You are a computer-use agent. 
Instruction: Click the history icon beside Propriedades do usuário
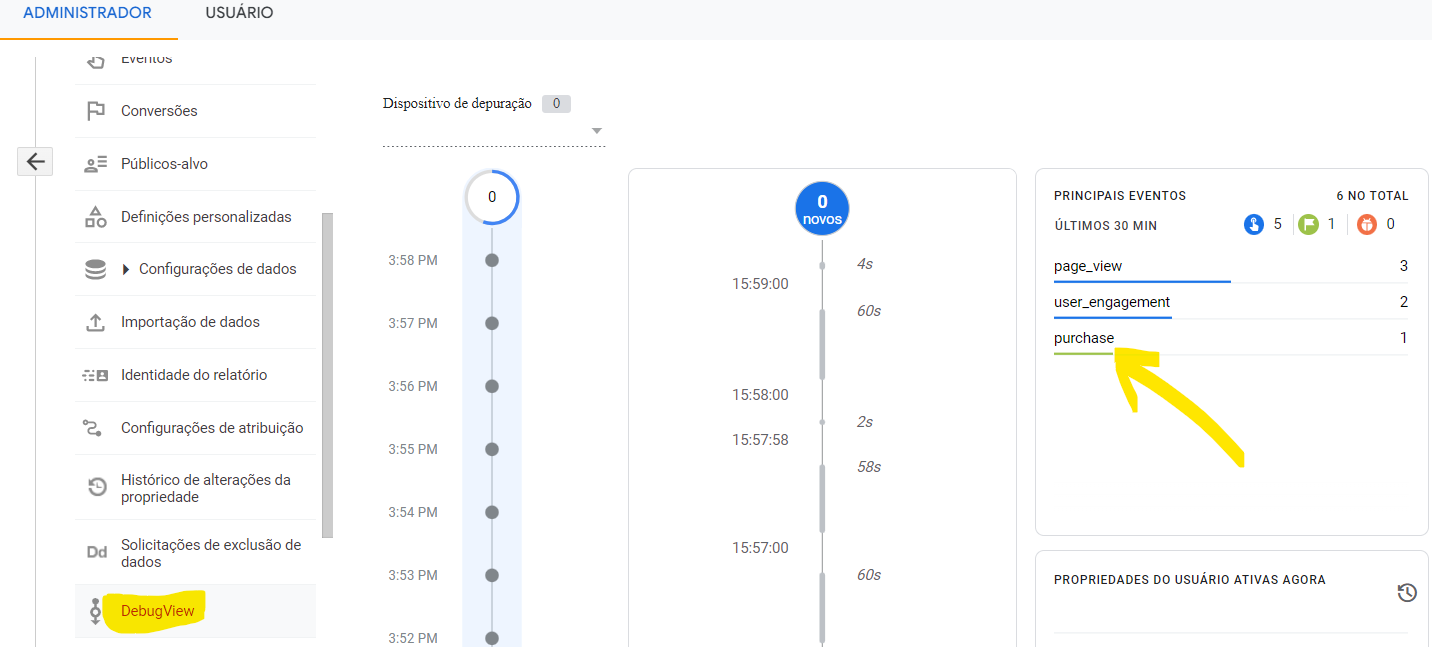(1406, 593)
